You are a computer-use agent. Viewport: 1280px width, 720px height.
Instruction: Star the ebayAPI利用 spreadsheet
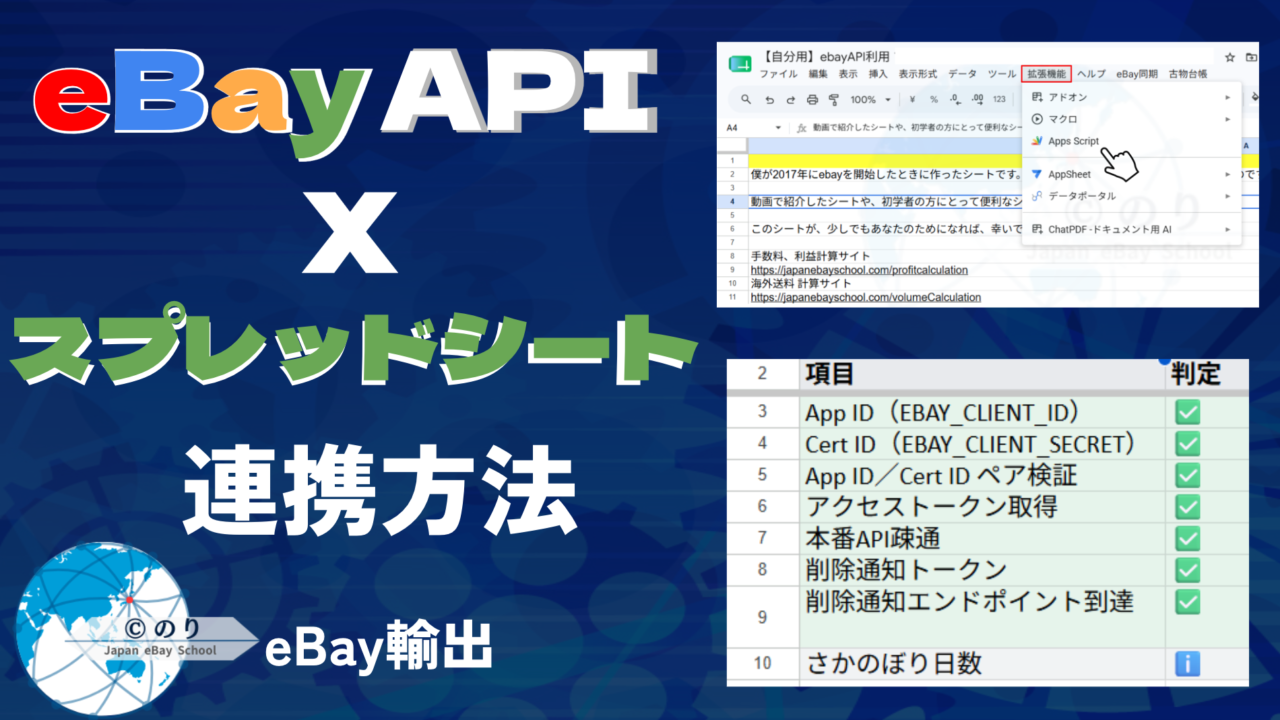pyautogui.click(x=1230, y=57)
